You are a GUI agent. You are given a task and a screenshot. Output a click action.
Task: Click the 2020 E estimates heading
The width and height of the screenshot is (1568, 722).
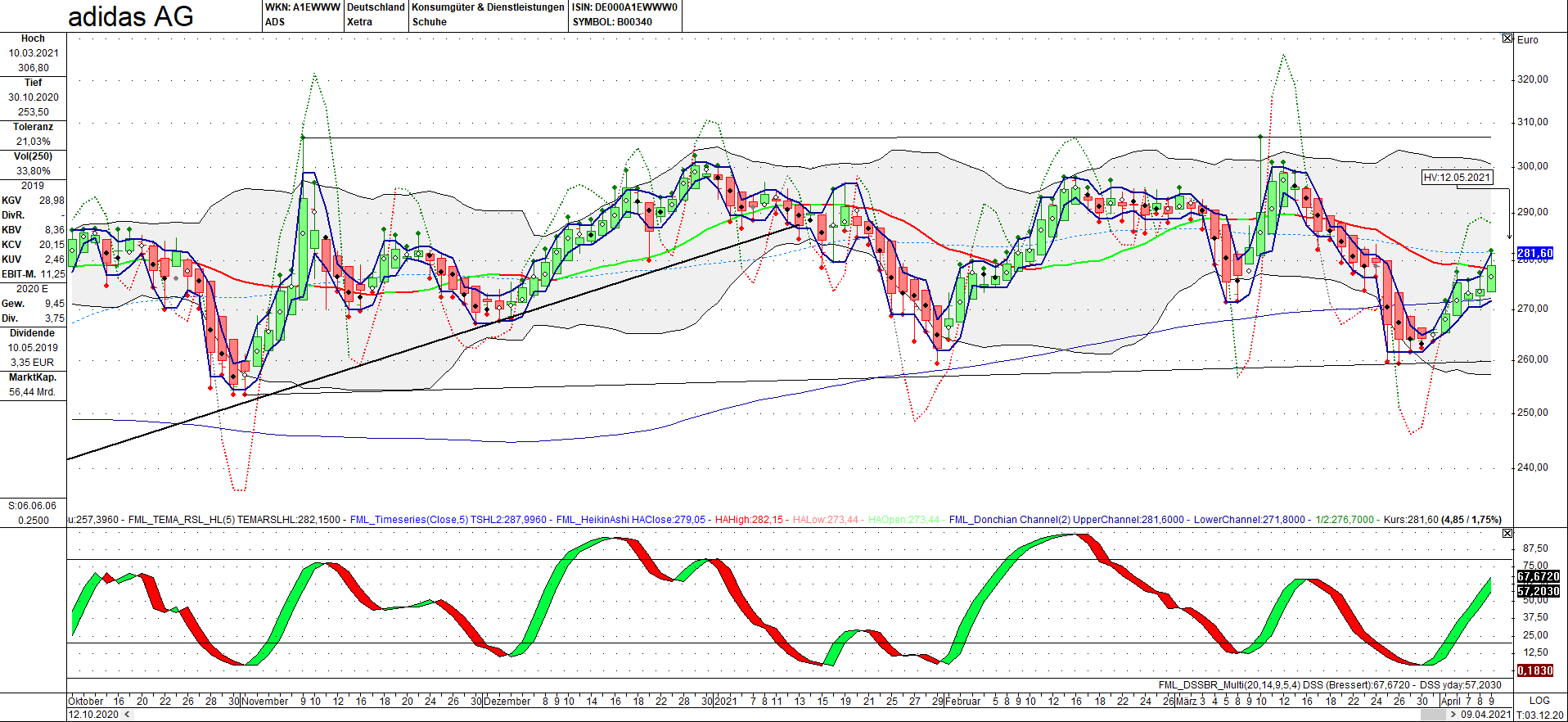click(x=33, y=289)
